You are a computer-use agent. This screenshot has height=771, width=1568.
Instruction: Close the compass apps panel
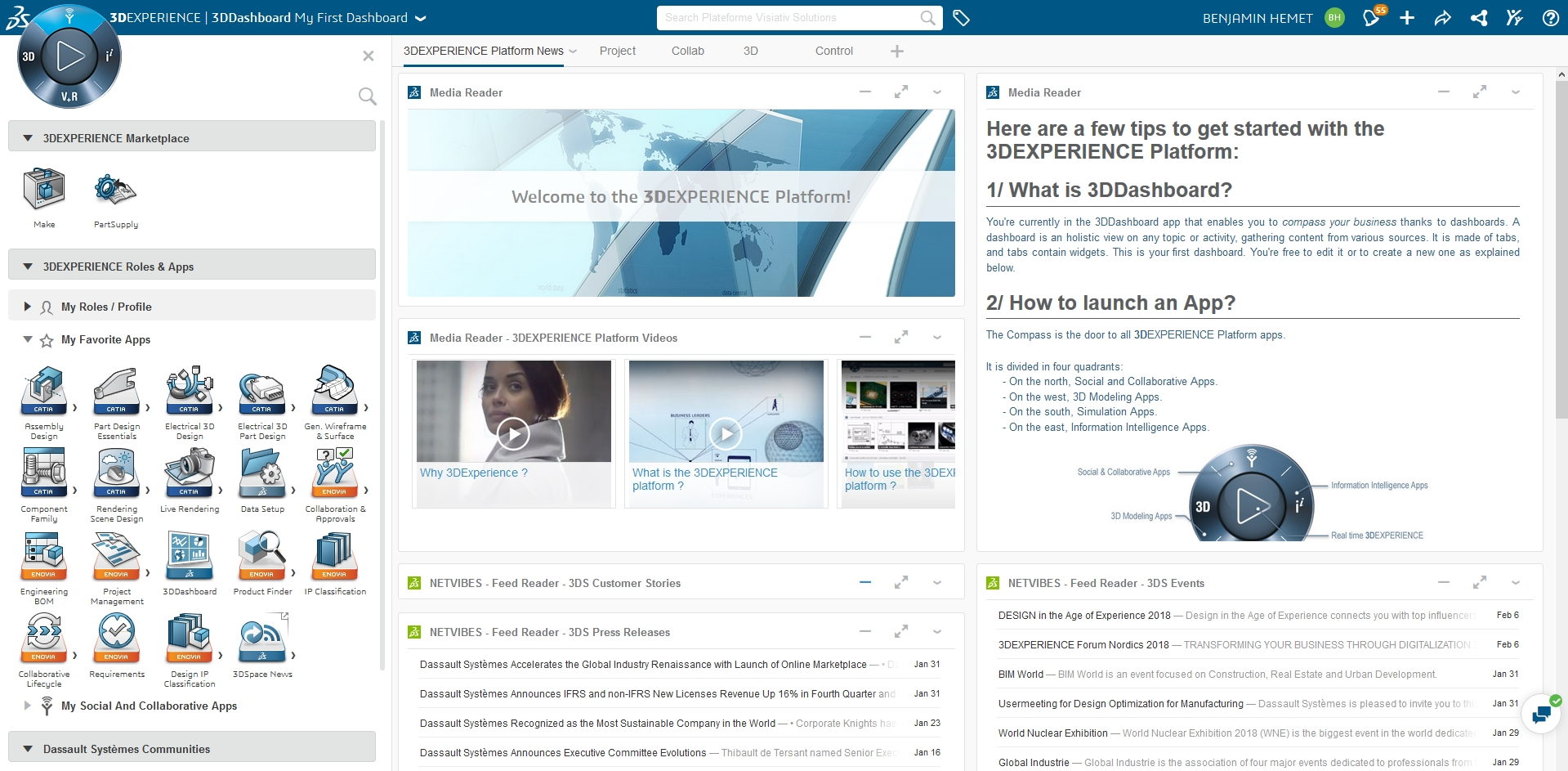(369, 56)
